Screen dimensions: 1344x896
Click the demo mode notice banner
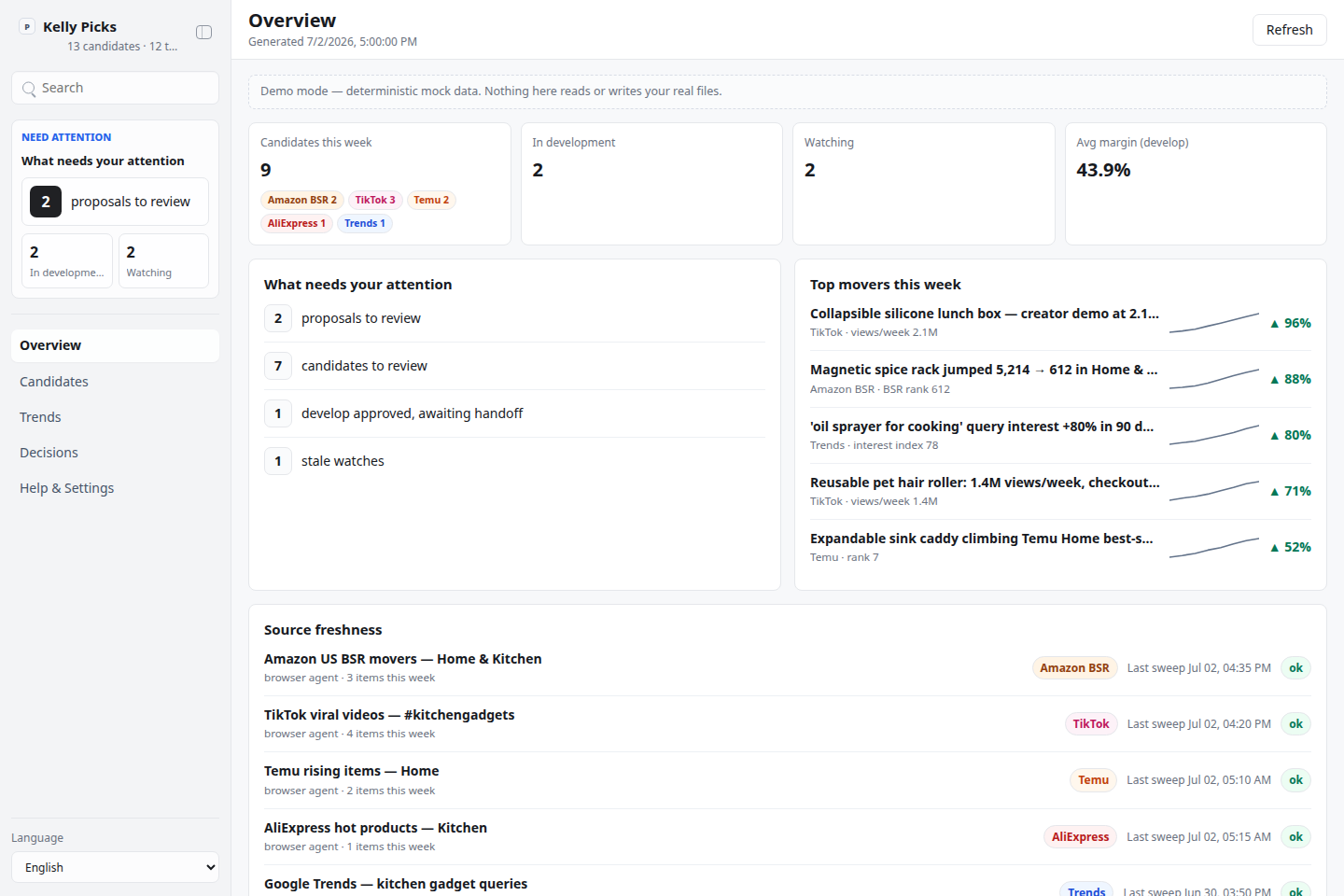tap(788, 91)
